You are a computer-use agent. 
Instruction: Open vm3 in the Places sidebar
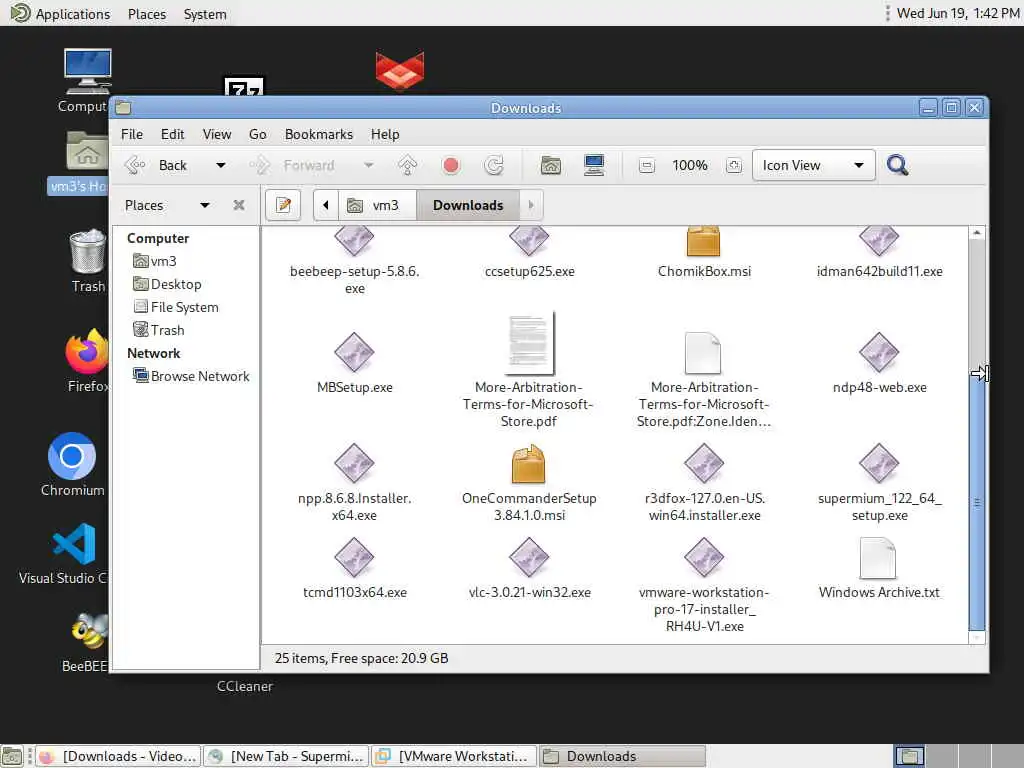click(x=155, y=261)
